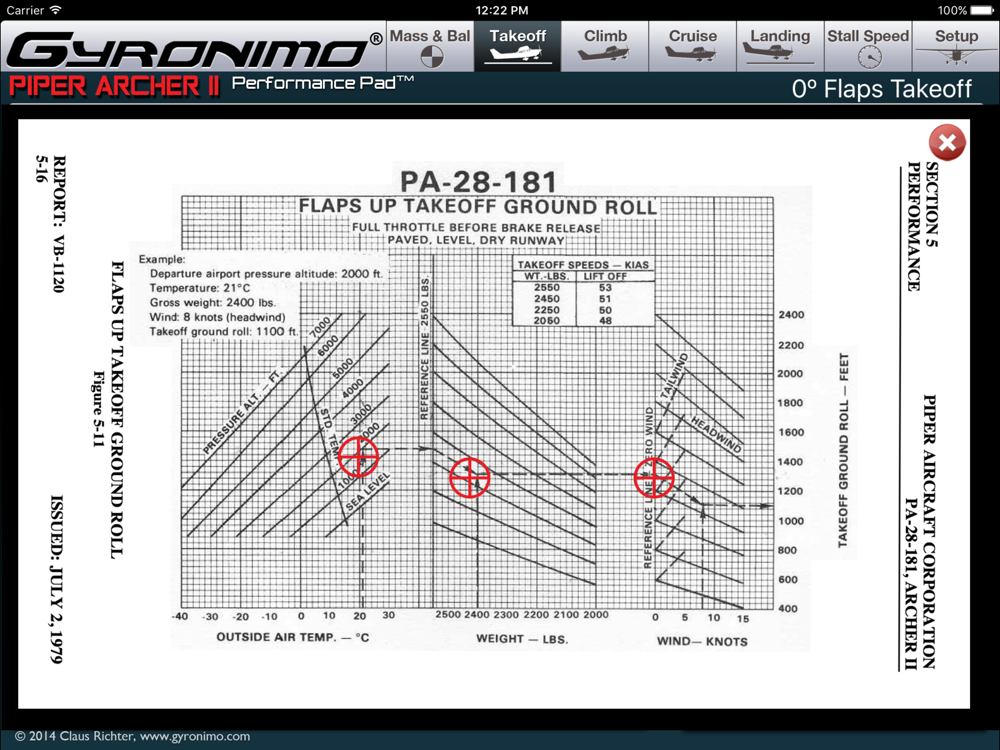The height and width of the screenshot is (750, 1000).
Task: Open the Stall Speed tab
Action: coord(868,47)
